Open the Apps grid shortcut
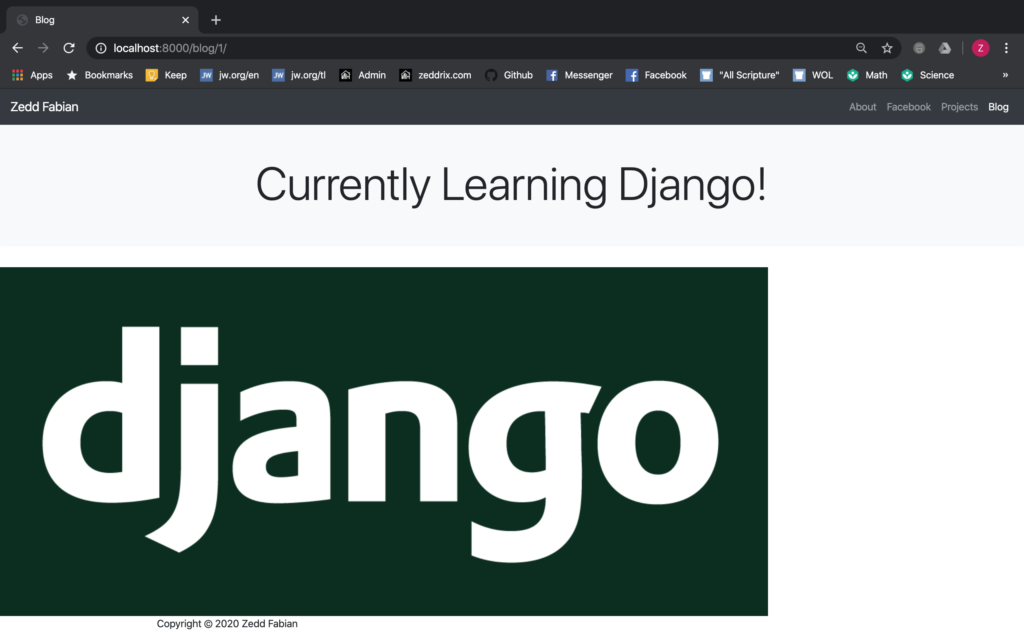Image resolution: width=1024 pixels, height=640 pixels. click(32, 75)
